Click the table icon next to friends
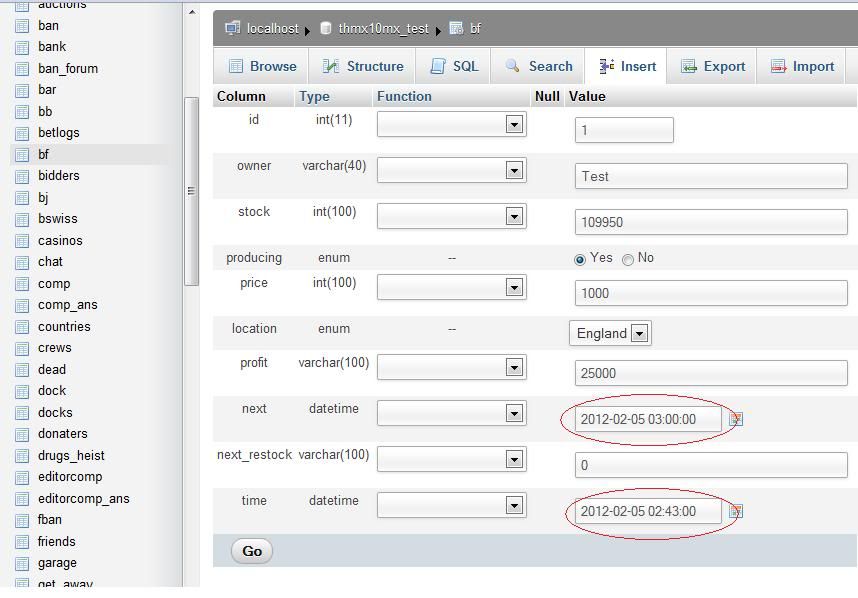This screenshot has height=598, width=858. tap(22, 541)
